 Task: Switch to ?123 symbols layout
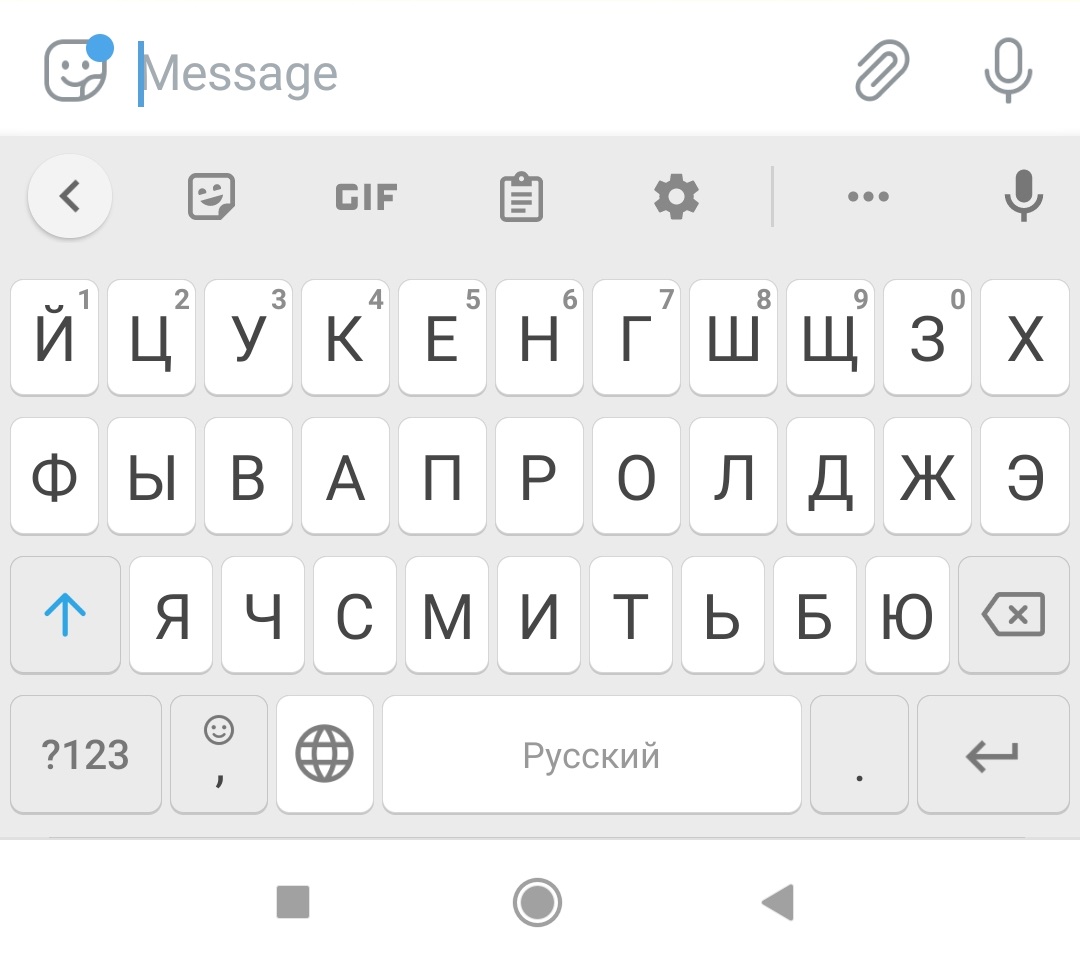point(85,753)
